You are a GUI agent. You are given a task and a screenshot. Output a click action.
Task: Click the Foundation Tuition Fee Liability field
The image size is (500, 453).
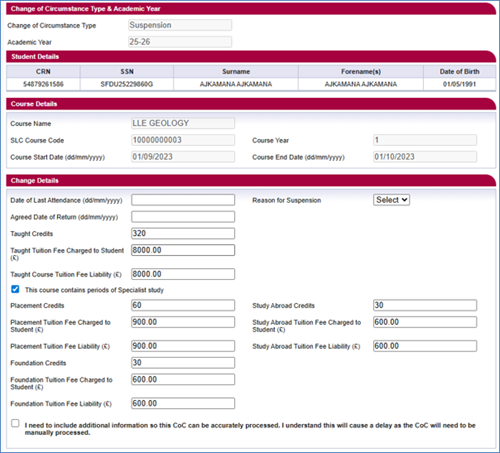coord(183,403)
